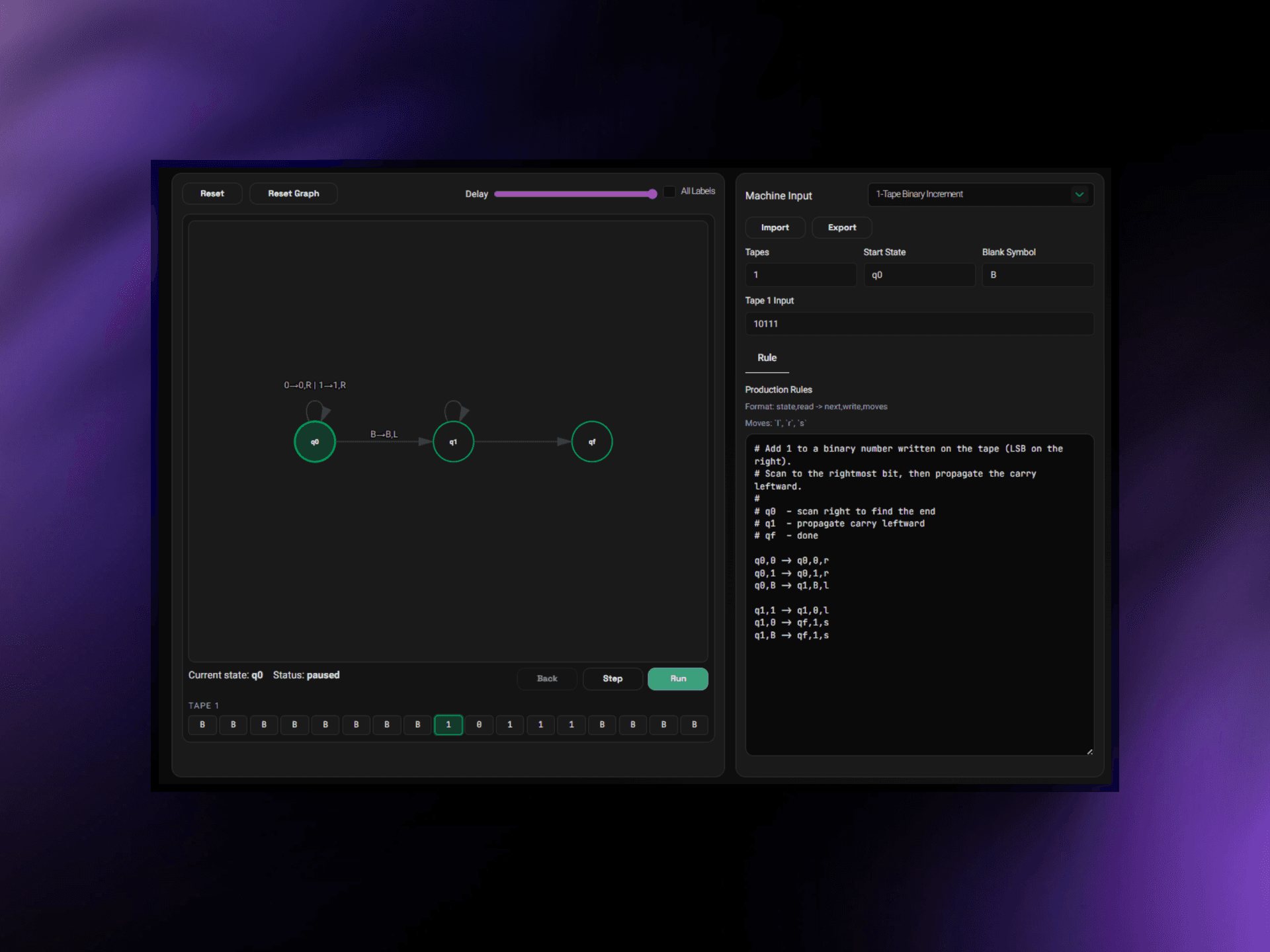Run the Turing machine
This screenshot has height=952, width=1270.
click(x=677, y=678)
